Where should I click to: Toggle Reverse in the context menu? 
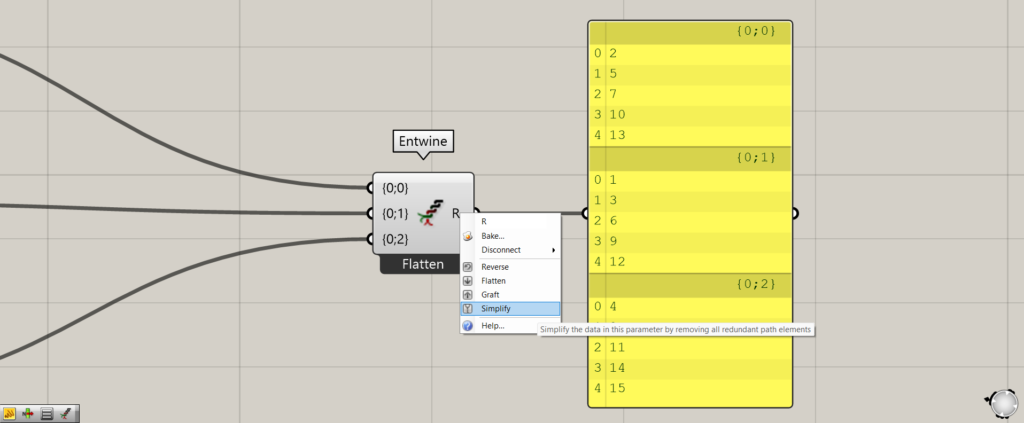[x=495, y=267]
